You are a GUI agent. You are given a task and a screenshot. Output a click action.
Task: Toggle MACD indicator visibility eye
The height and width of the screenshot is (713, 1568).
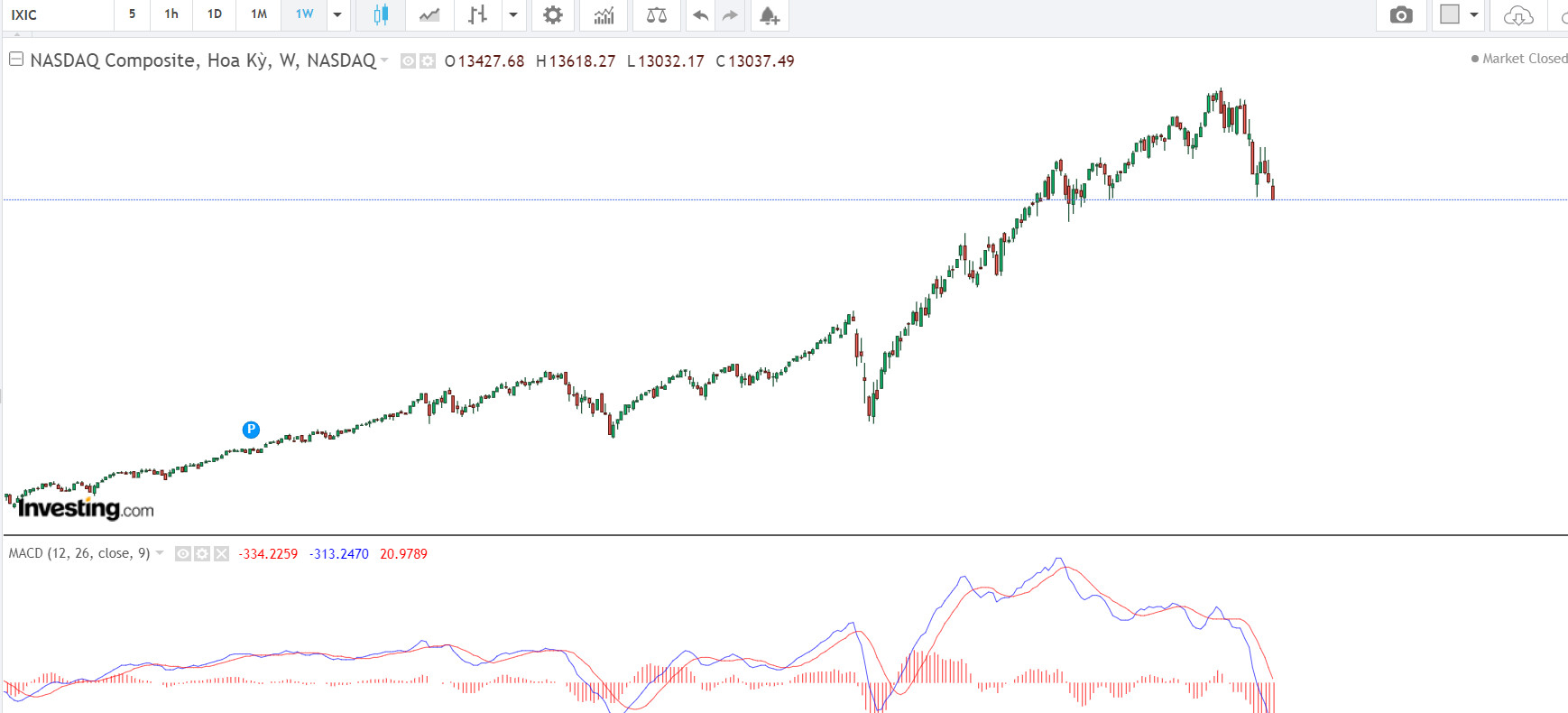183,553
